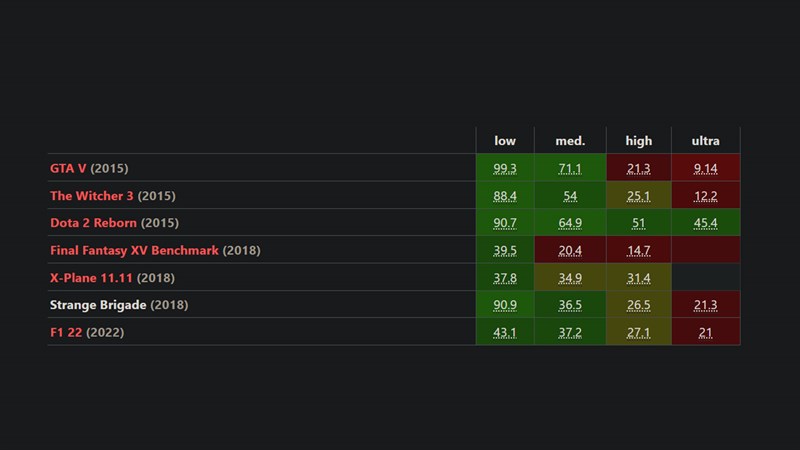Screen dimensions: 800x450
Task: Open the F1 22 game link
Action: tap(66, 332)
